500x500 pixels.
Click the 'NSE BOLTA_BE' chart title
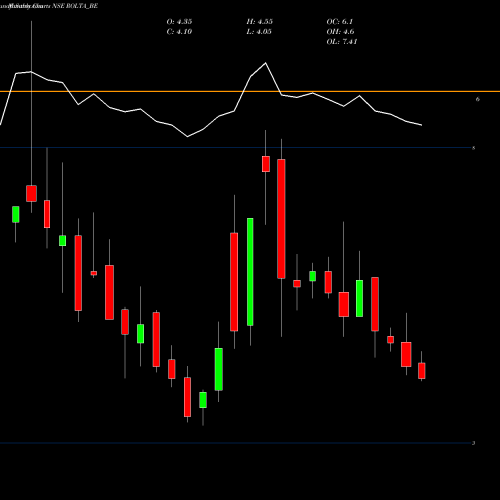tap(75, 6)
